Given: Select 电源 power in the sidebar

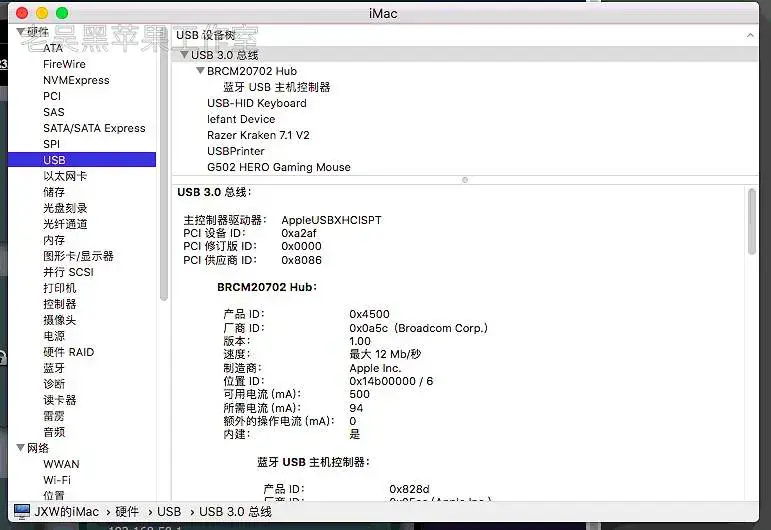Looking at the screenshot, I should pyautogui.click(x=54, y=336).
